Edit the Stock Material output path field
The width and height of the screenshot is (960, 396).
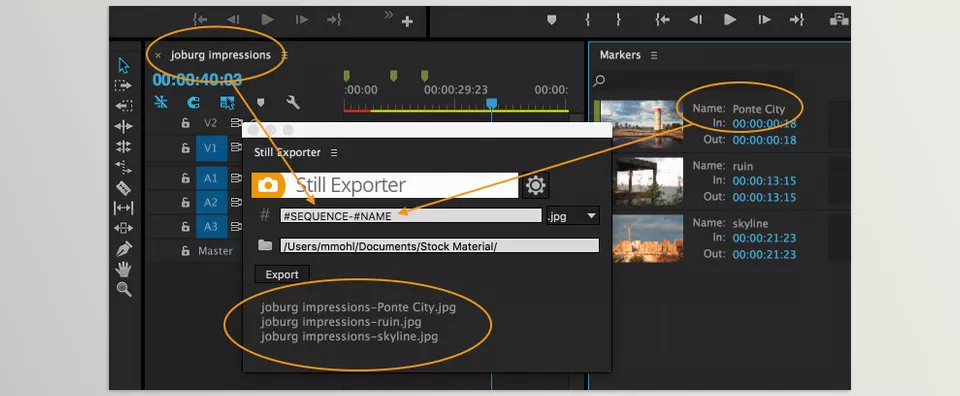click(x=440, y=245)
